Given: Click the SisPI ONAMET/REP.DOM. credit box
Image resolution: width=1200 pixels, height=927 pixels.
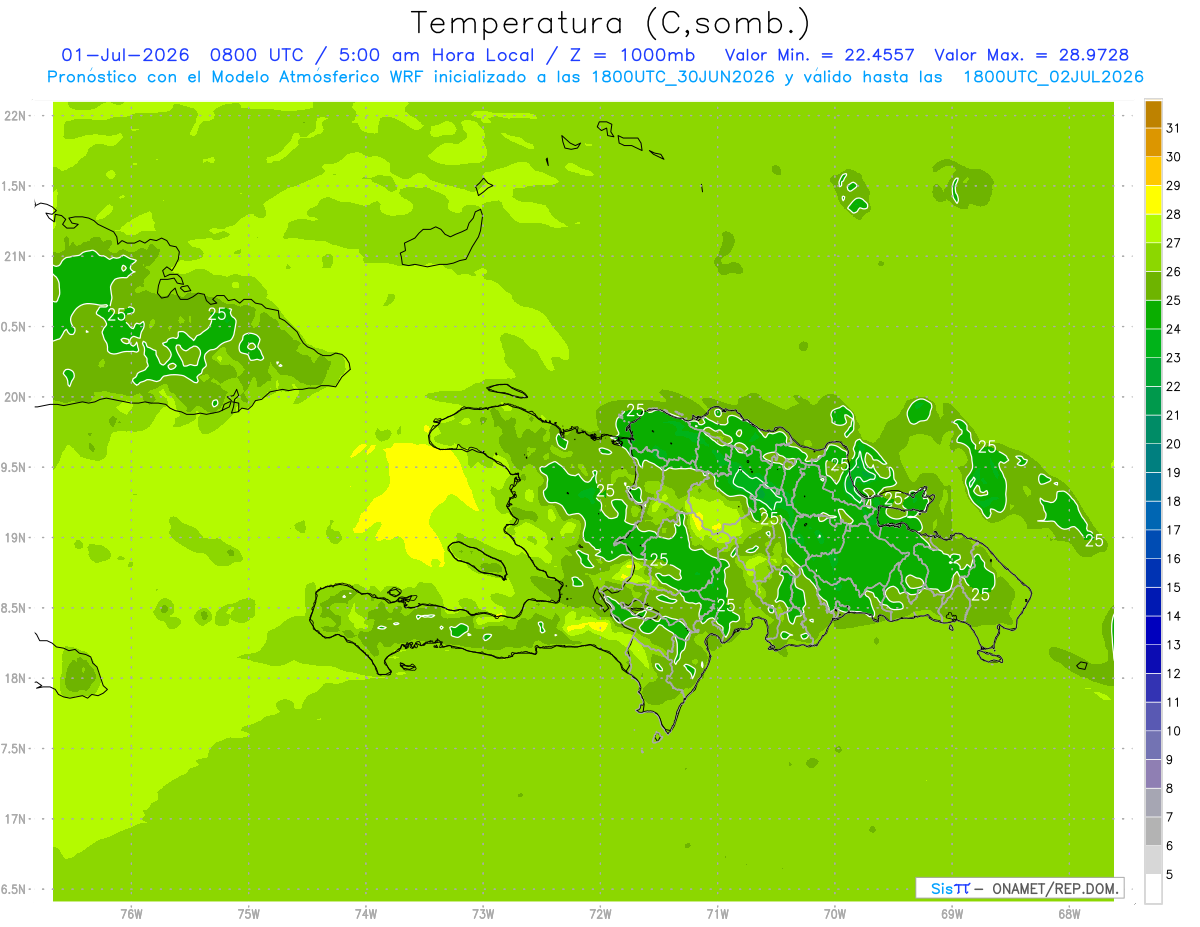Looking at the screenshot, I should 1019,888.
